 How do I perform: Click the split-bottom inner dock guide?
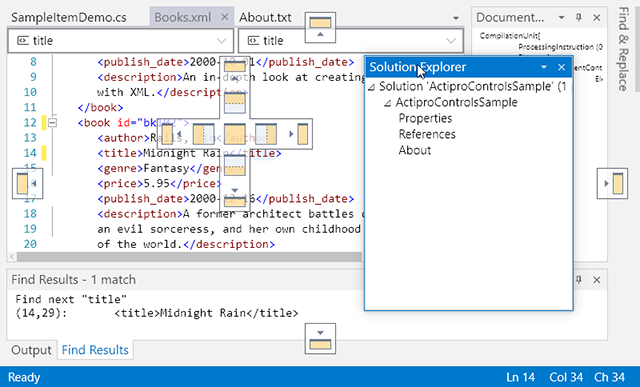(x=235, y=165)
